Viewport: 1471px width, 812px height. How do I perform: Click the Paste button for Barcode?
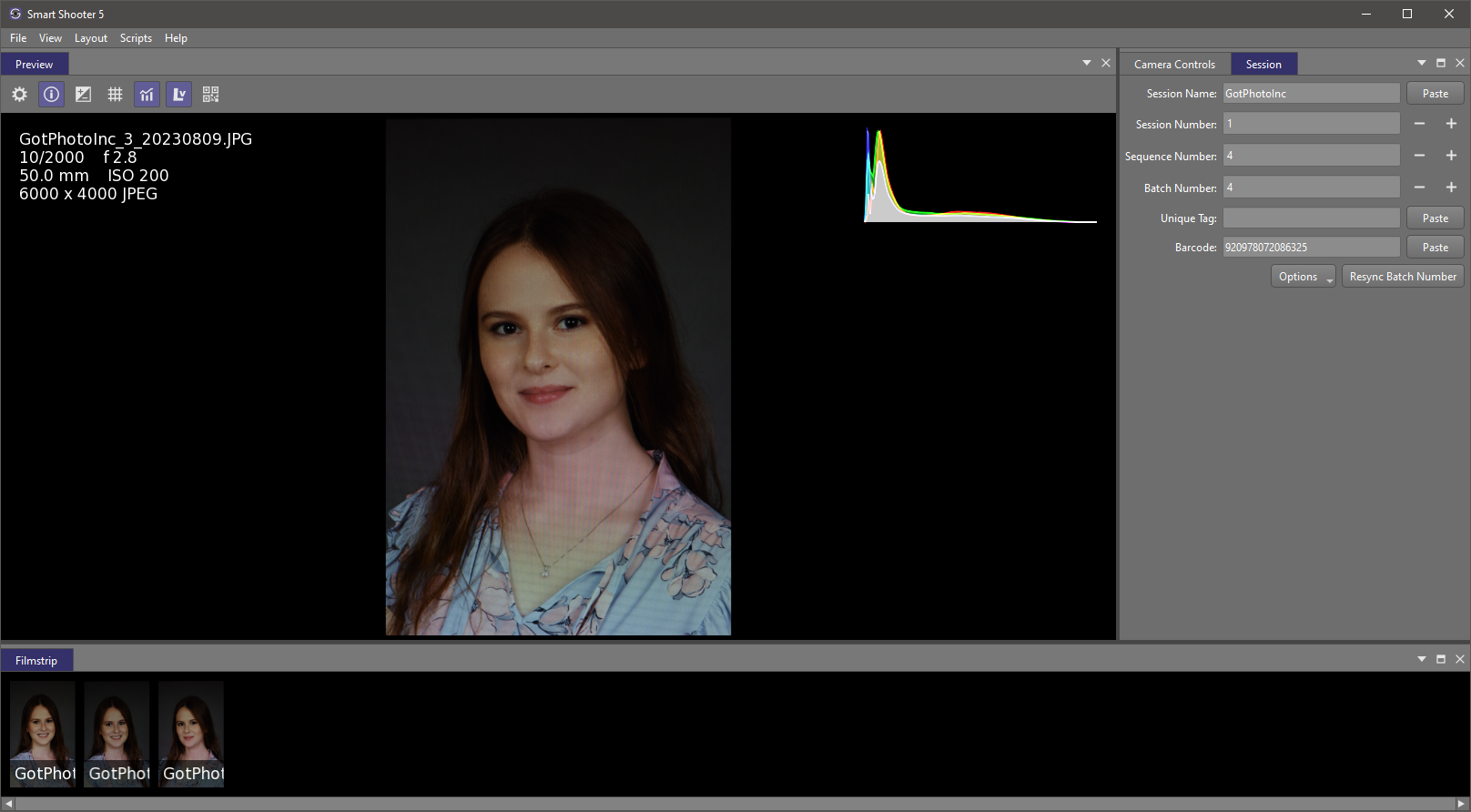coord(1435,248)
